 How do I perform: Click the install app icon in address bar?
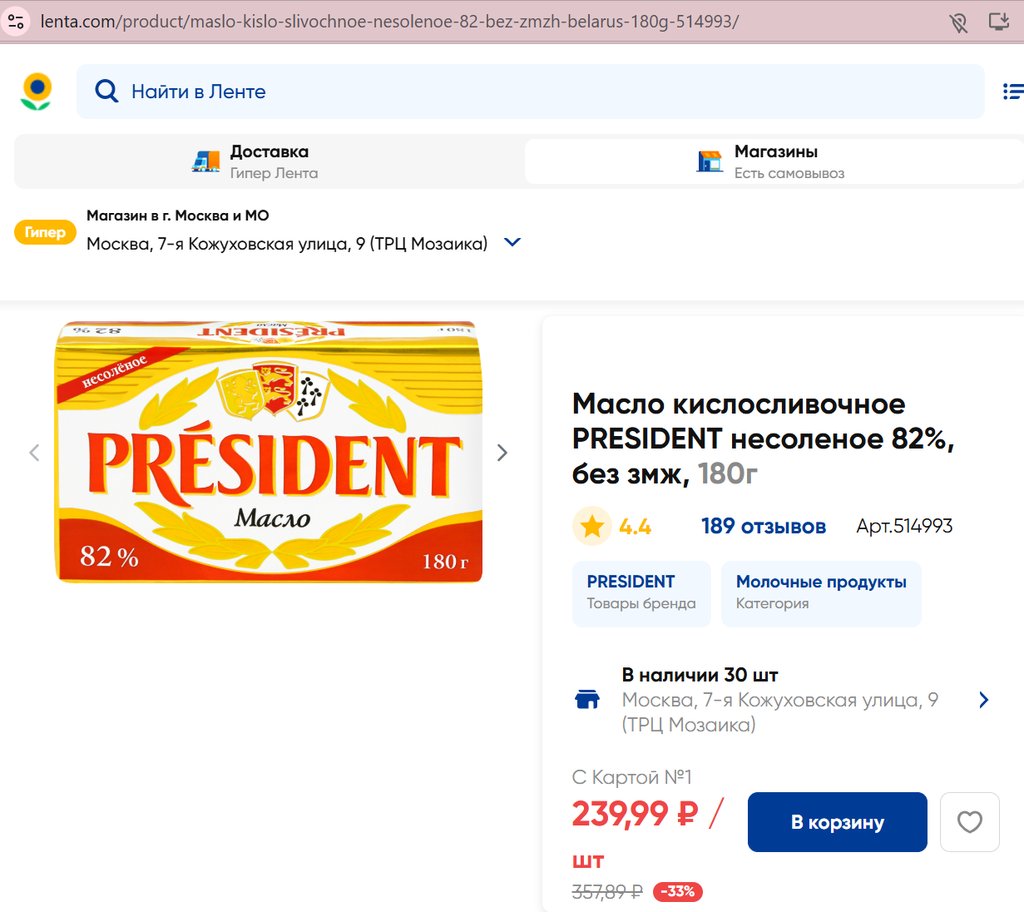coord(998,22)
